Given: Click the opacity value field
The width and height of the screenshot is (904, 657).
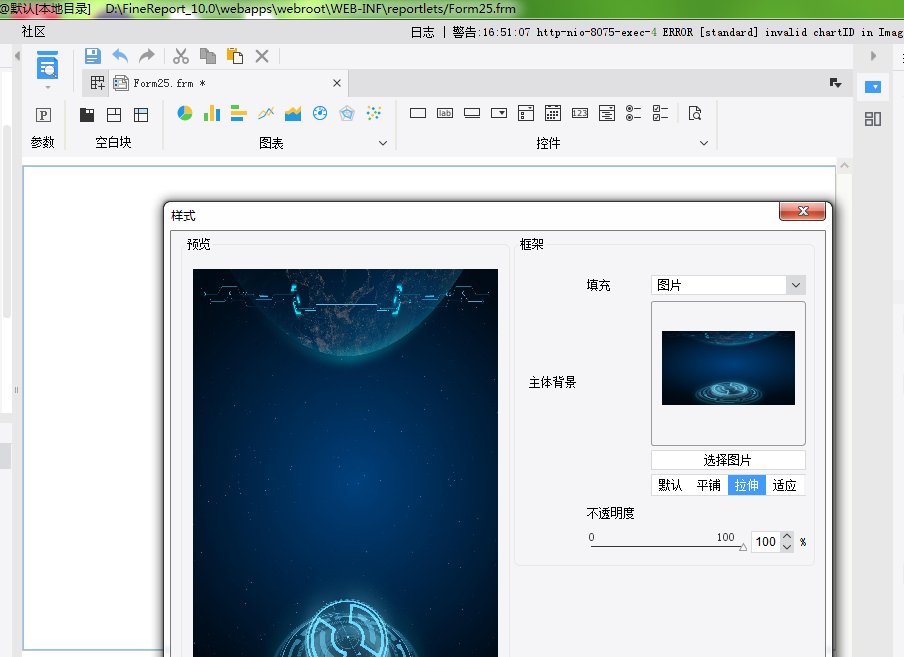Looking at the screenshot, I should coord(766,542).
